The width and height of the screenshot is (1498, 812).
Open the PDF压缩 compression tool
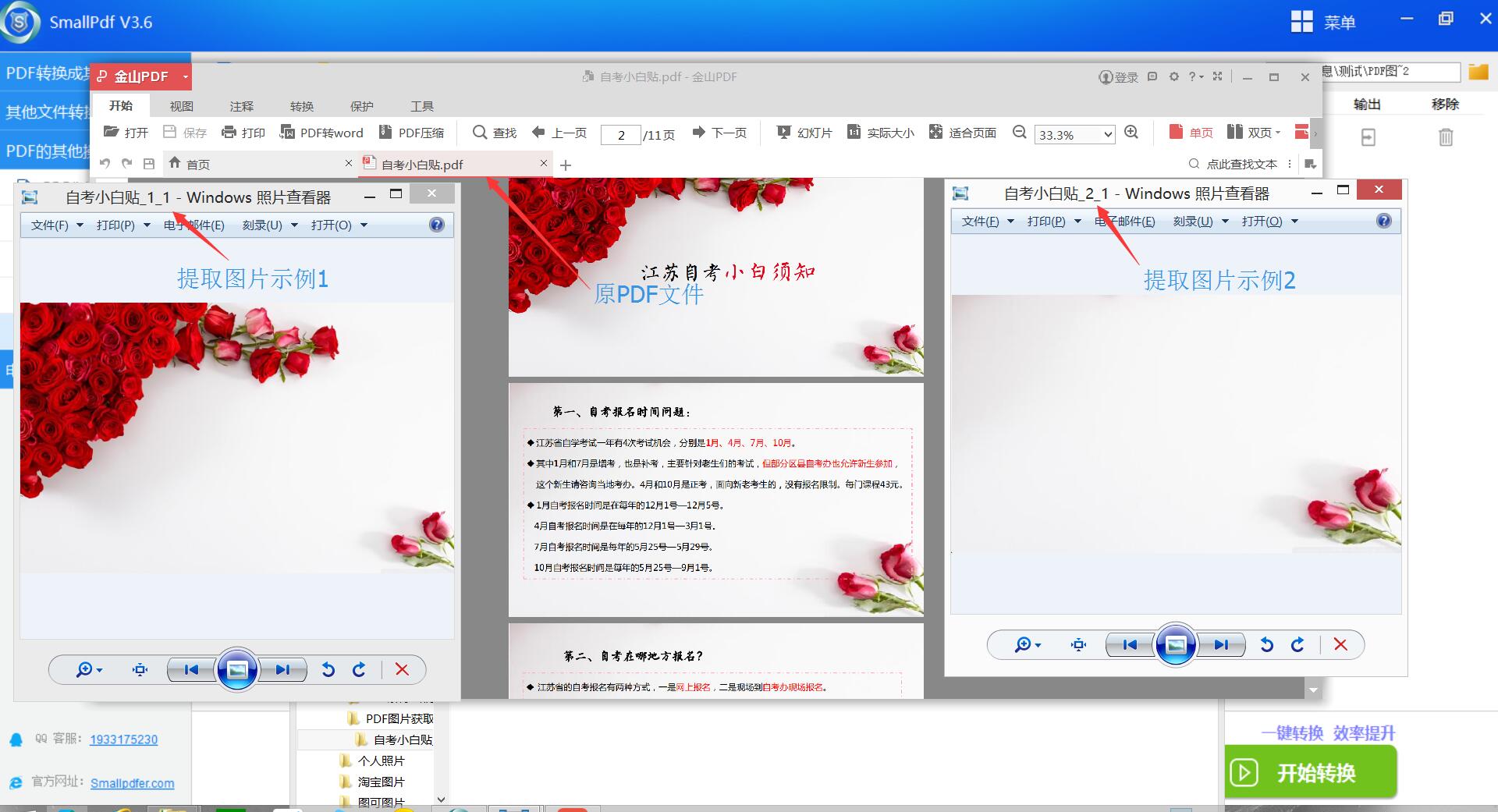tap(411, 133)
